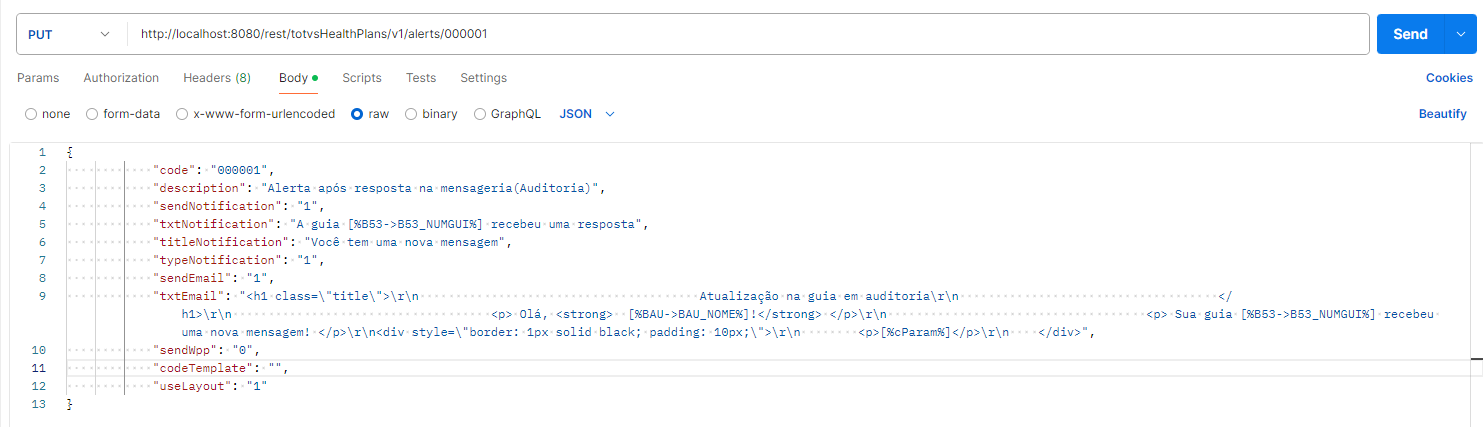Image resolution: width=1483 pixels, height=427 pixels.
Task: Select the raw body radio button
Action: pyautogui.click(x=357, y=114)
